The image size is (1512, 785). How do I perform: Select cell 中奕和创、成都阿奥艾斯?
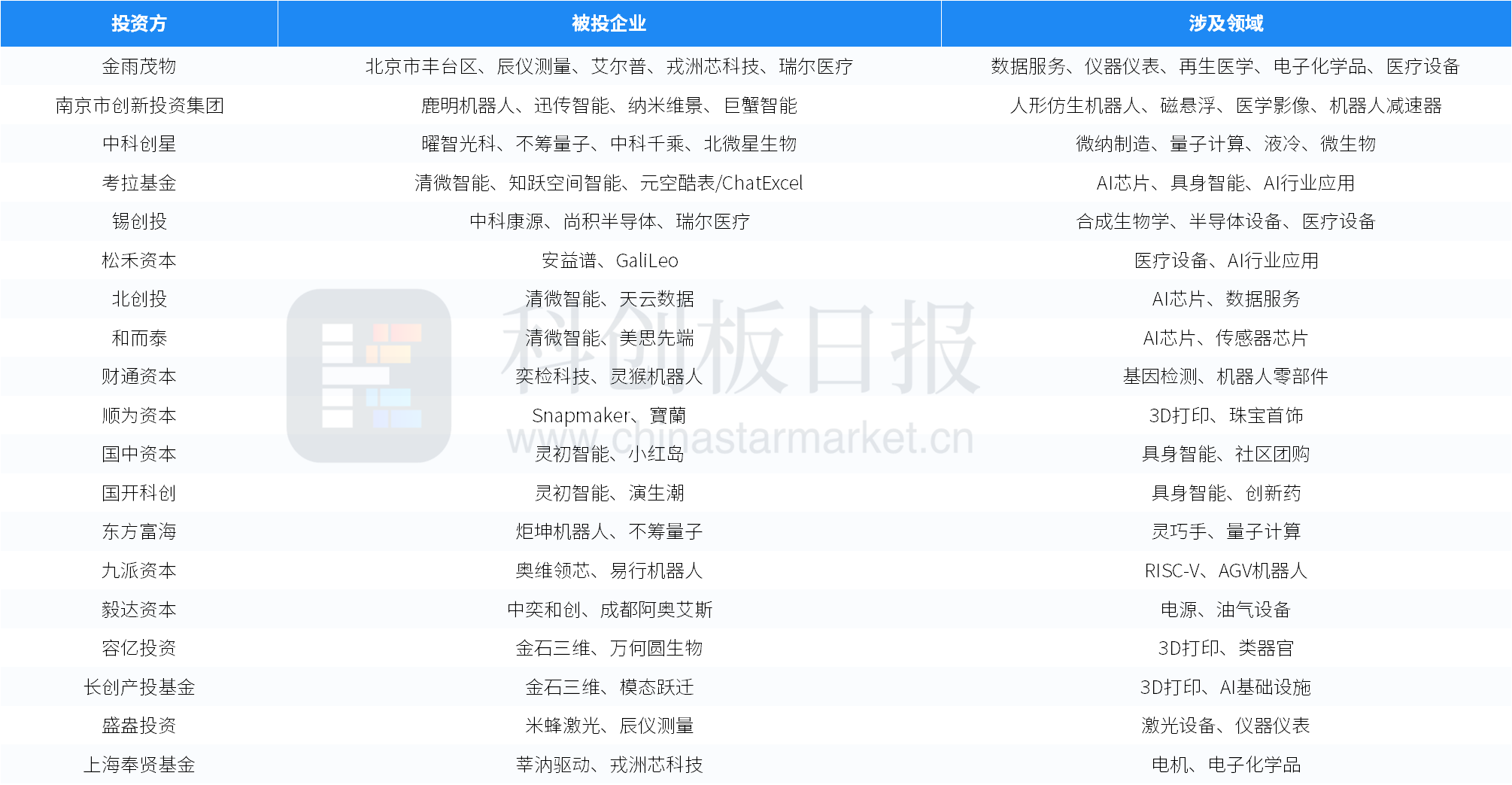click(609, 610)
